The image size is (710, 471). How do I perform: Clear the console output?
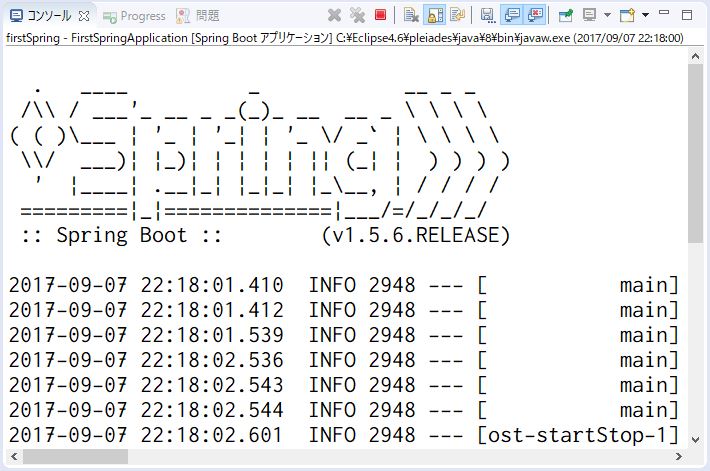pos(411,15)
